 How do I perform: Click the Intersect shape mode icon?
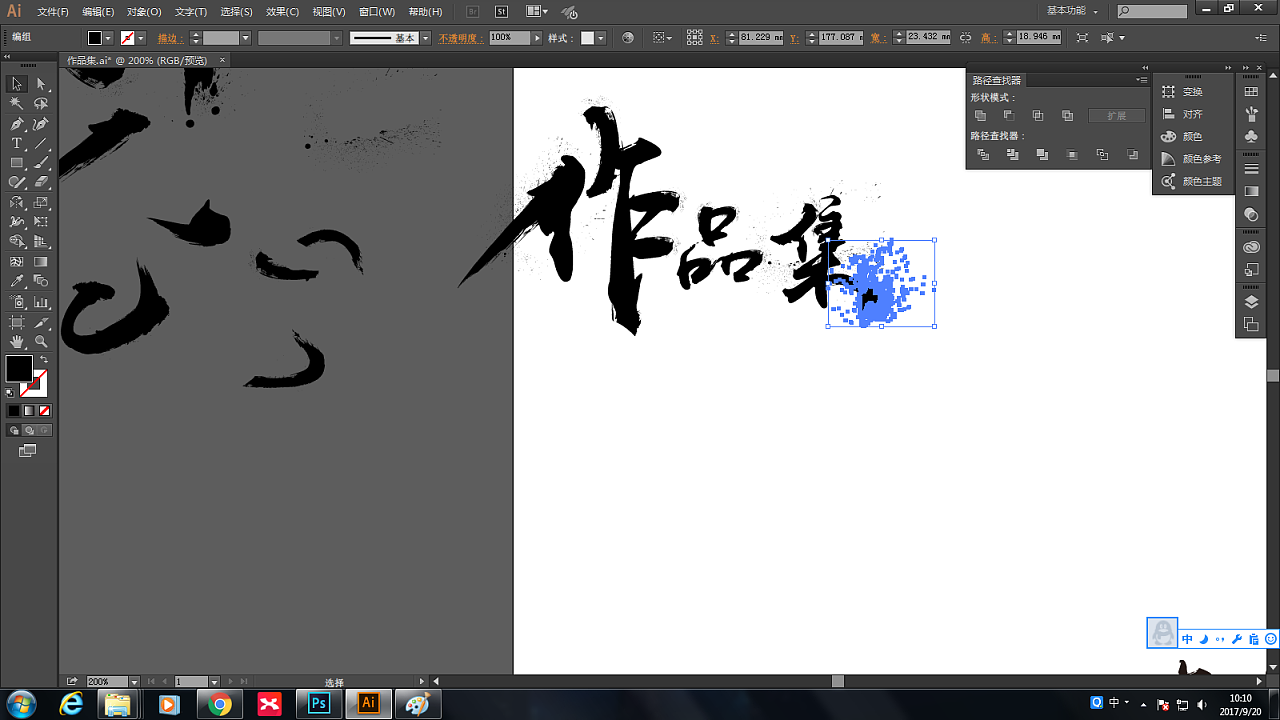1038,116
